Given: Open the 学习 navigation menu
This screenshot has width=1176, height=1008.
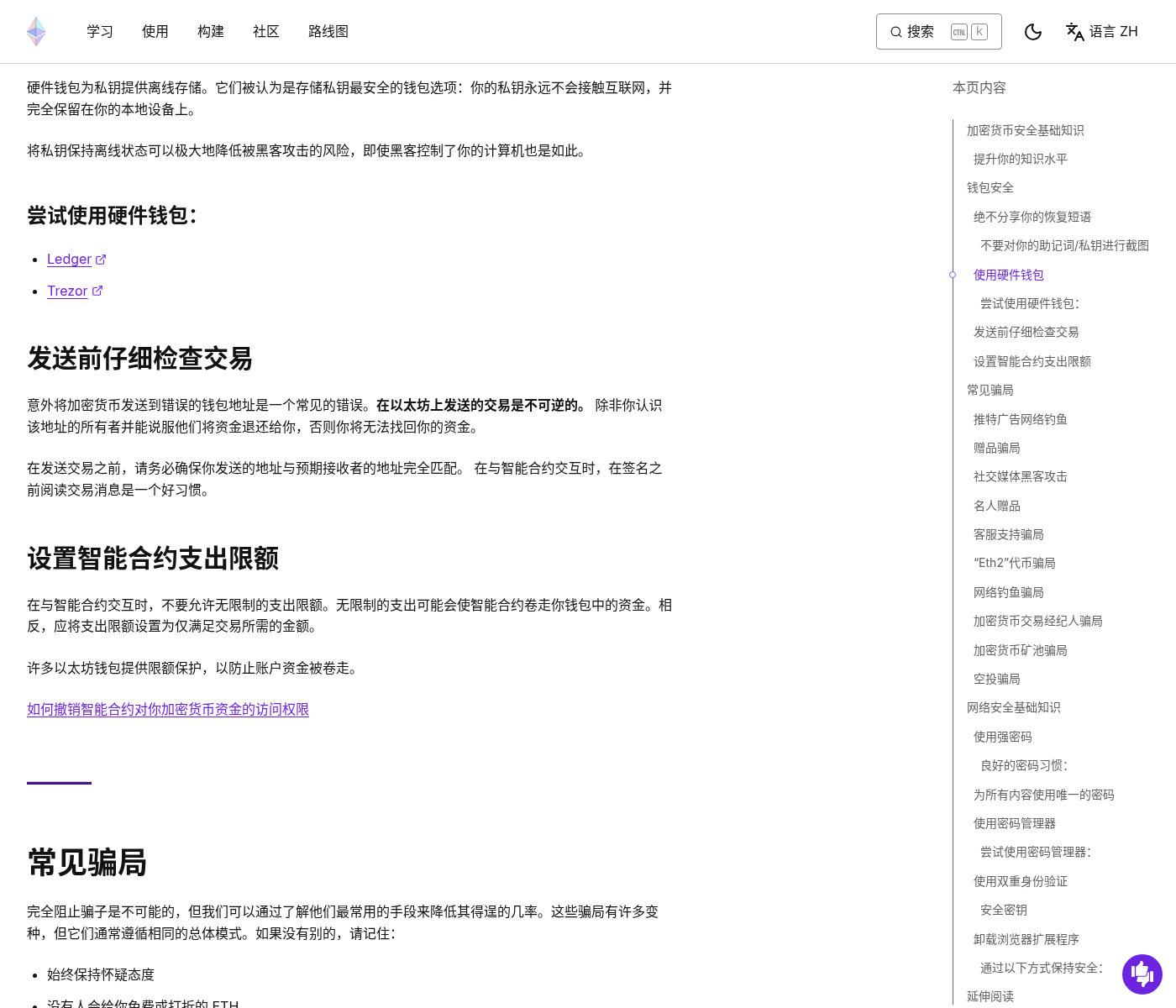Looking at the screenshot, I should [100, 32].
